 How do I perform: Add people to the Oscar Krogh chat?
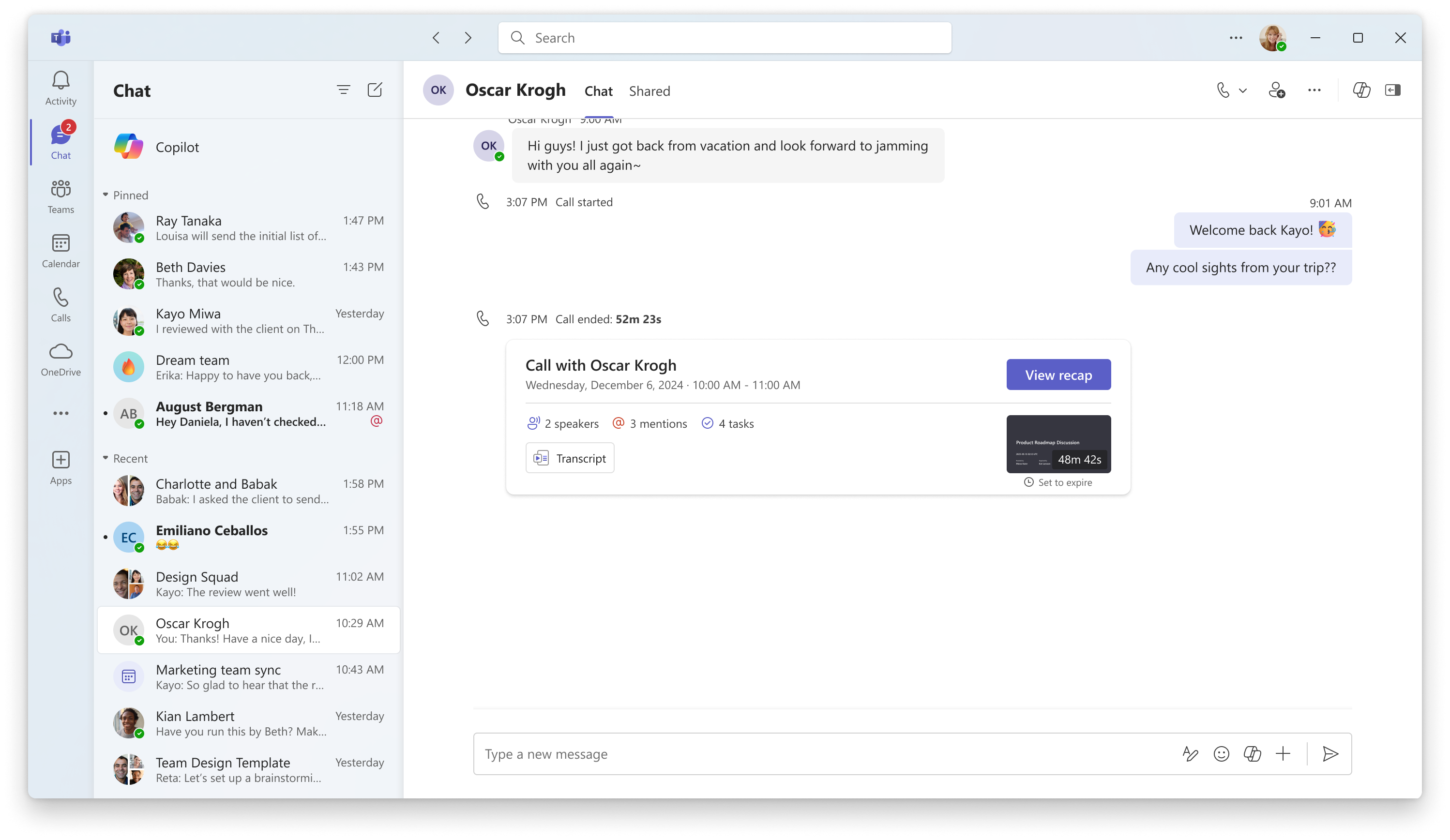1277,90
